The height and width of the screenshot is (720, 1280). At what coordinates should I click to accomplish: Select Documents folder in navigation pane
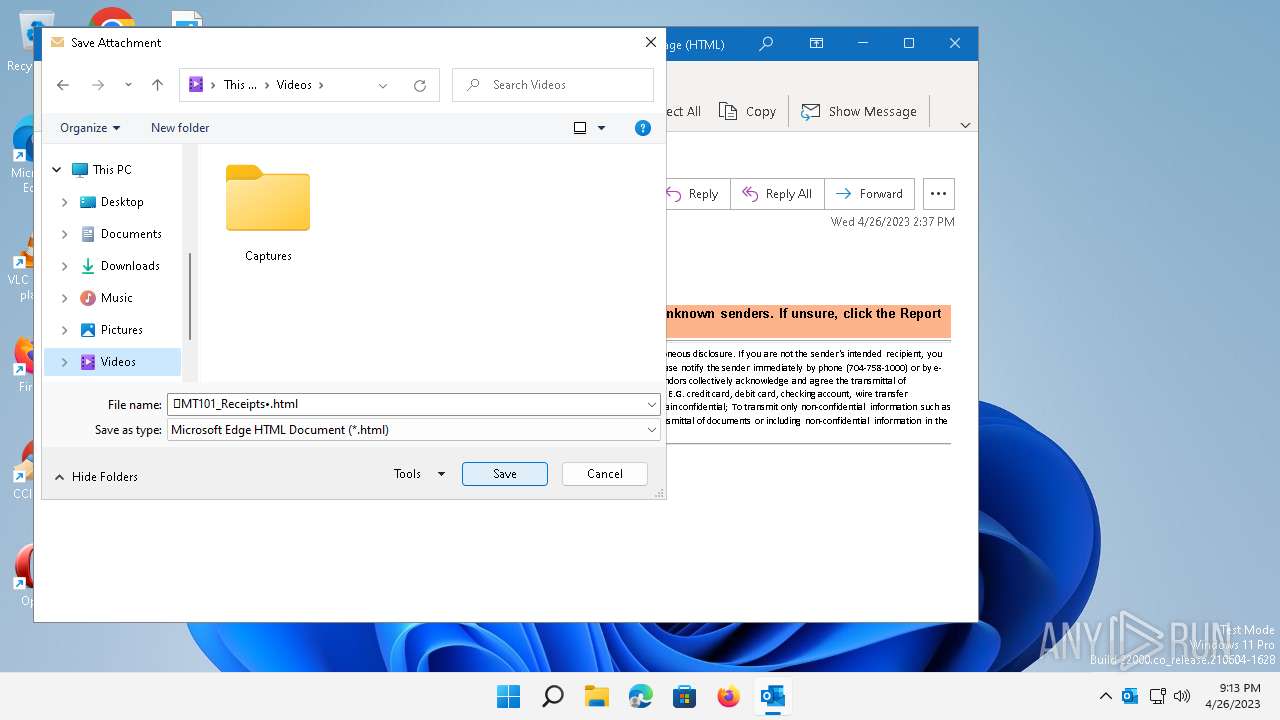click(131, 234)
